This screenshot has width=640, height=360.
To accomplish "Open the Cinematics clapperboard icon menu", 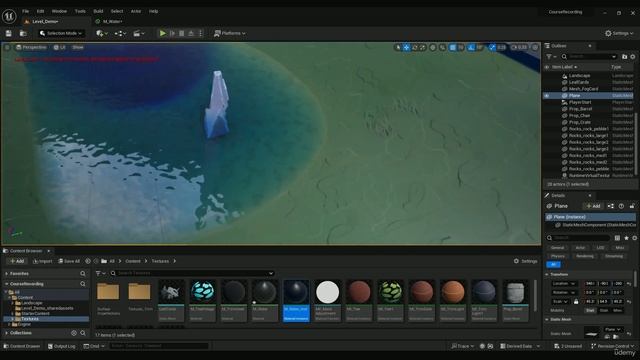I will [139, 33].
